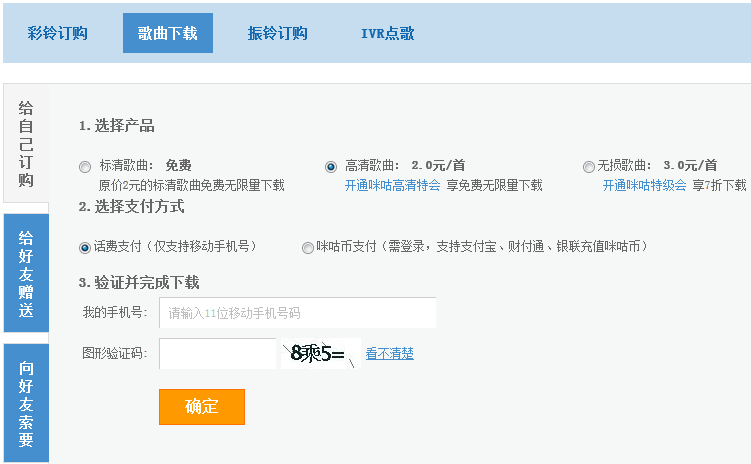Screen dimensions: 751x464
Task: Choose 话费支付 payment method
Action: tap(85, 247)
